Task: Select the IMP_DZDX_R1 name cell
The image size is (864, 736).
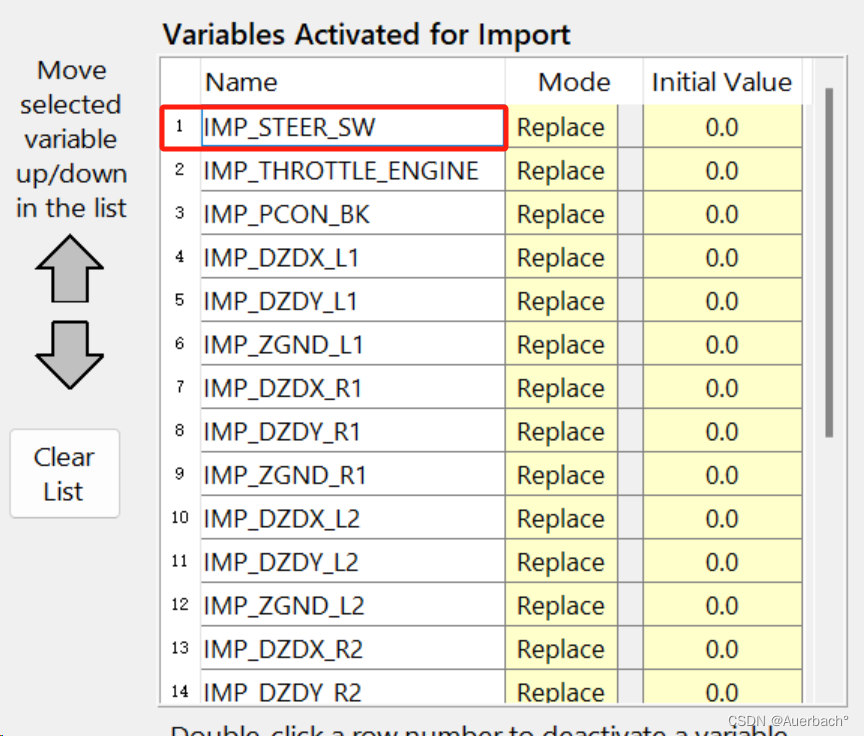Action: click(353, 388)
